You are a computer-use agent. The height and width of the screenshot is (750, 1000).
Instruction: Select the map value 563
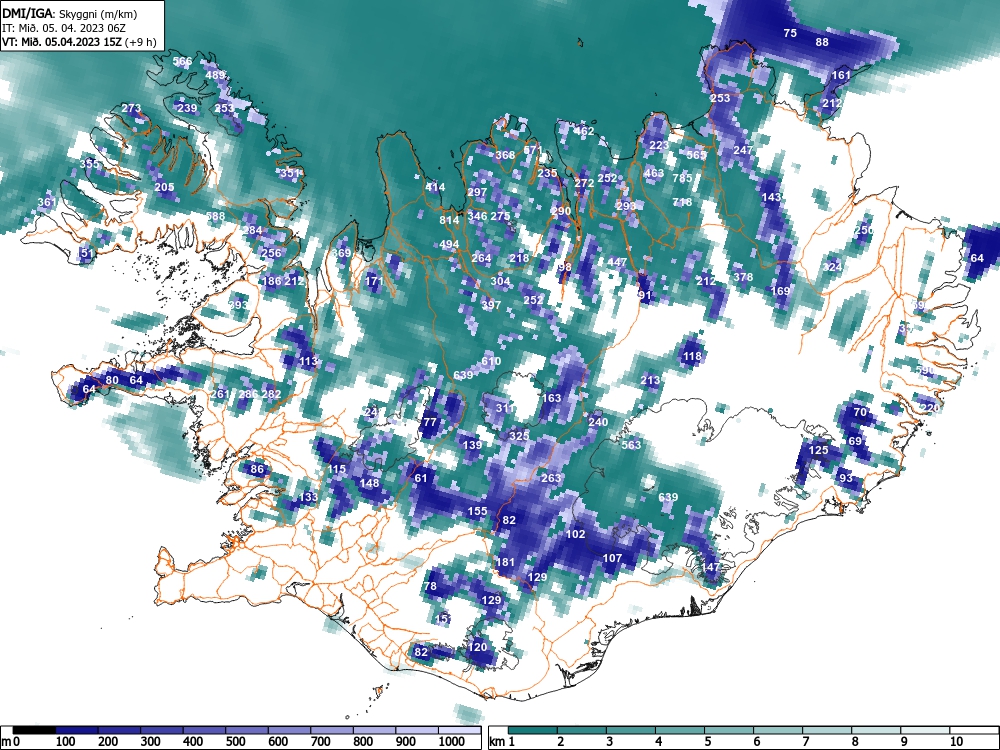(x=631, y=445)
